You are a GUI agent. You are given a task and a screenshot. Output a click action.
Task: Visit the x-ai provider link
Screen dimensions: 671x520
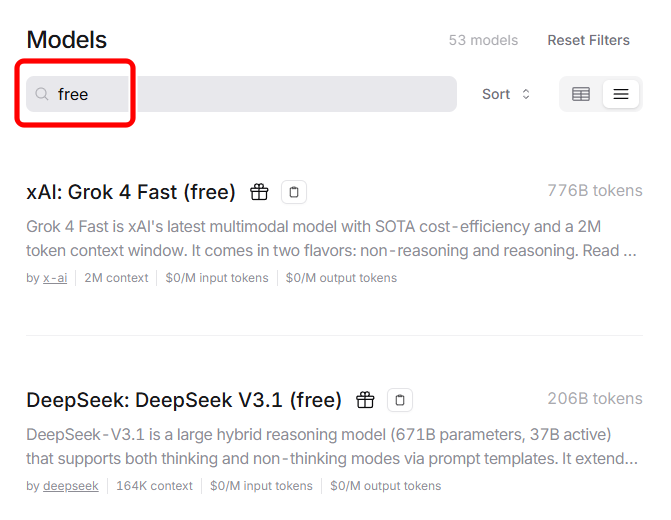coord(55,278)
